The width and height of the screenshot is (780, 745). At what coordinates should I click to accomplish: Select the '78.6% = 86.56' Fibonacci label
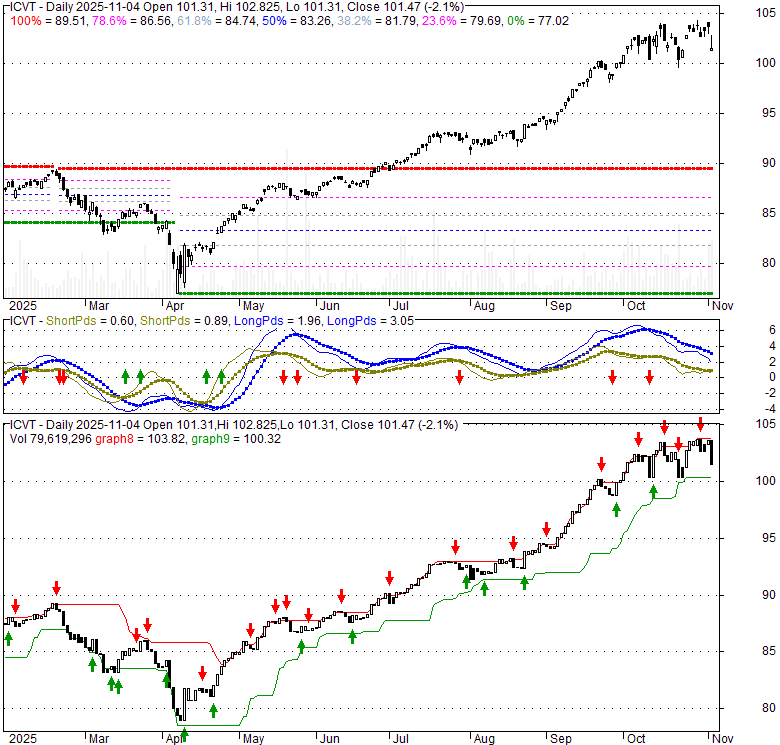(132, 21)
